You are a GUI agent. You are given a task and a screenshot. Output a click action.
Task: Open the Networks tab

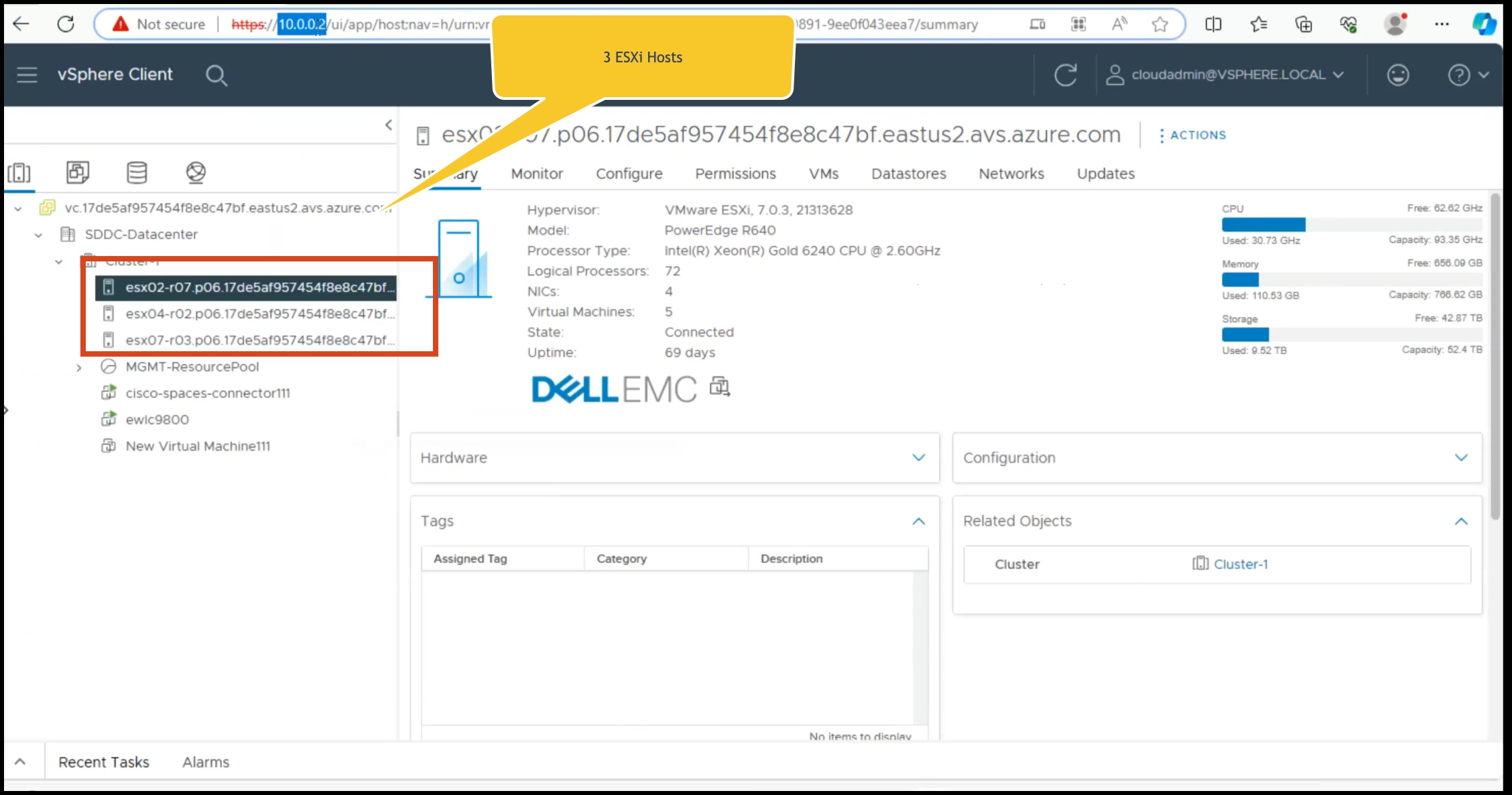pyautogui.click(x=1011, y=174)
